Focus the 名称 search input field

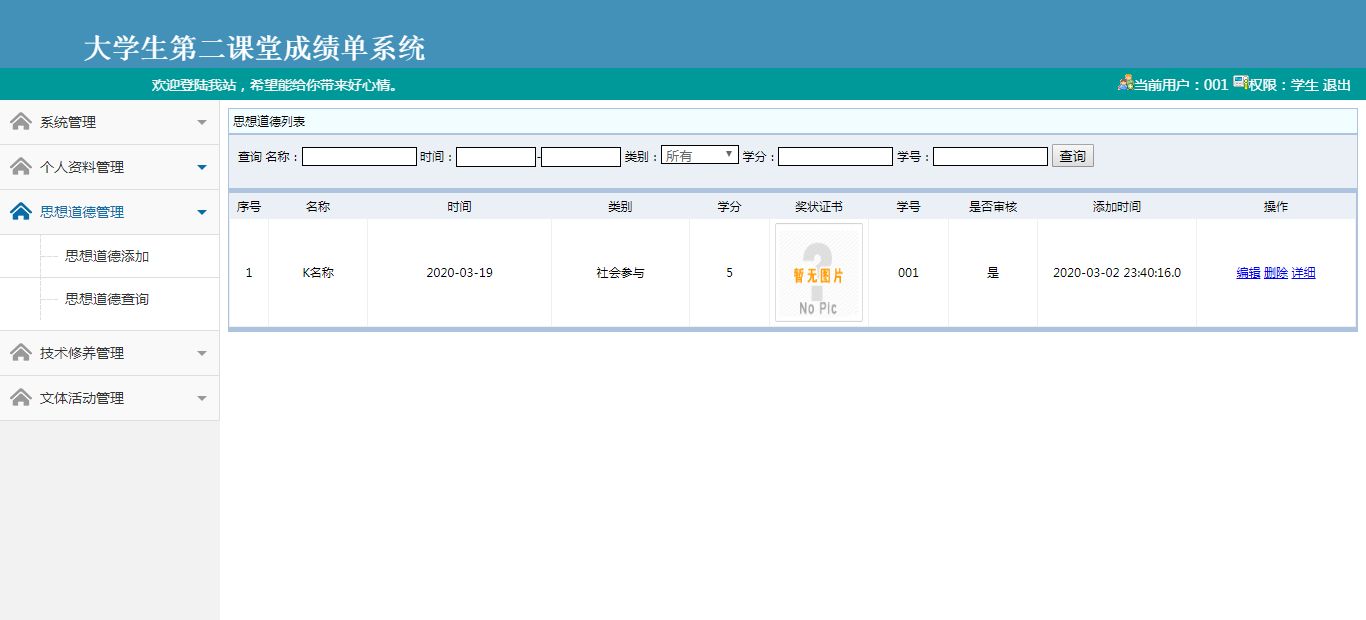[359, 157]
